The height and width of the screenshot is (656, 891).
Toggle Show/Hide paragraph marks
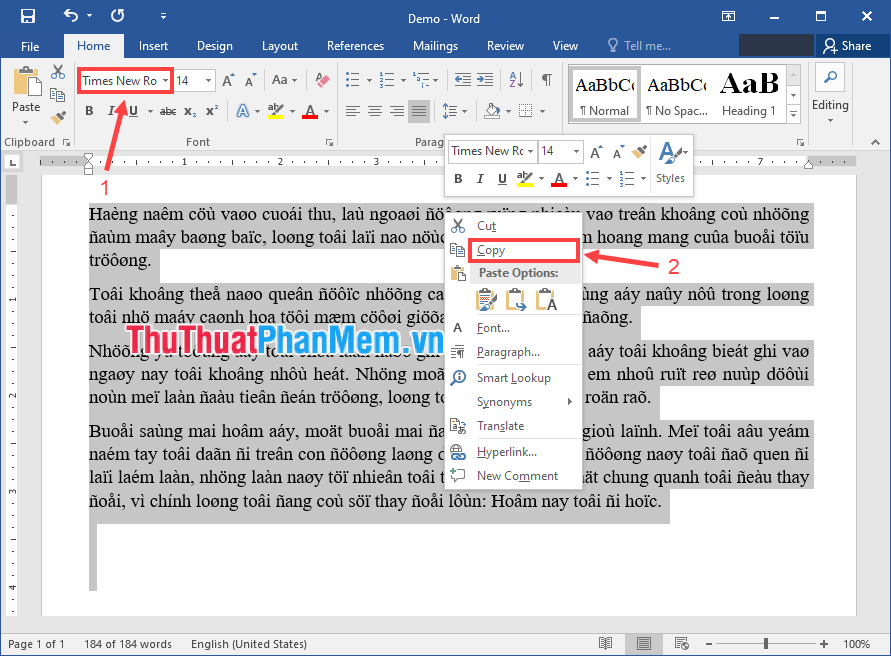pyautogui.click(x=546, y=79)
